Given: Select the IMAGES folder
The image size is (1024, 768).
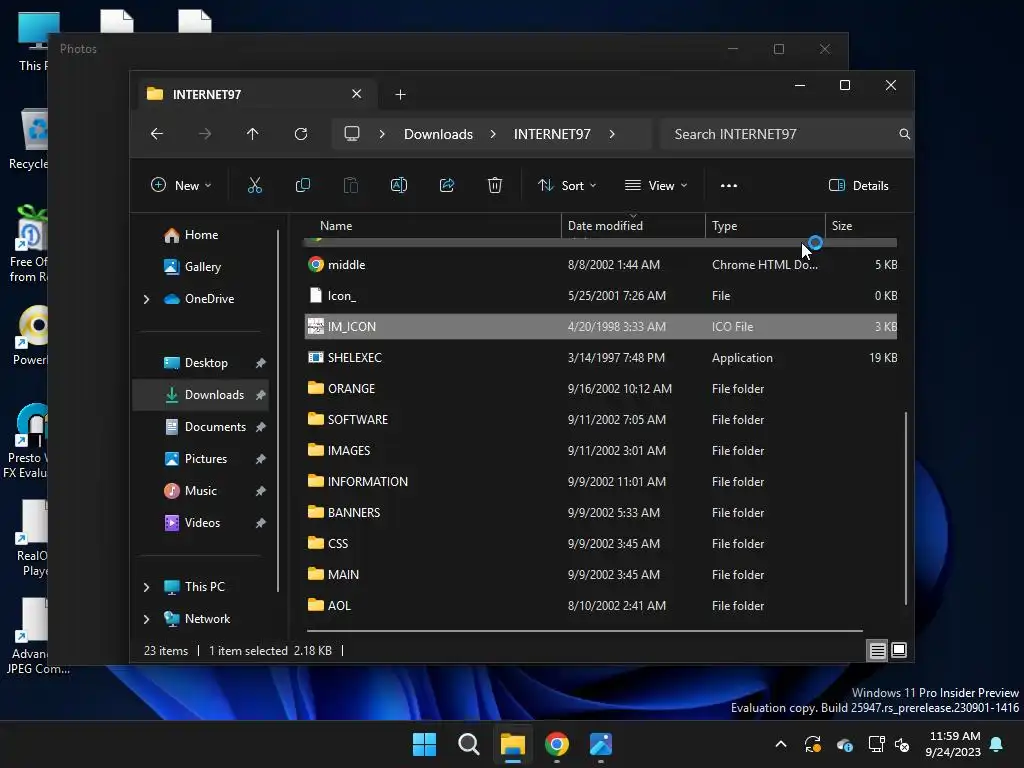Looking at the screenshot, I should coord(601,451).
